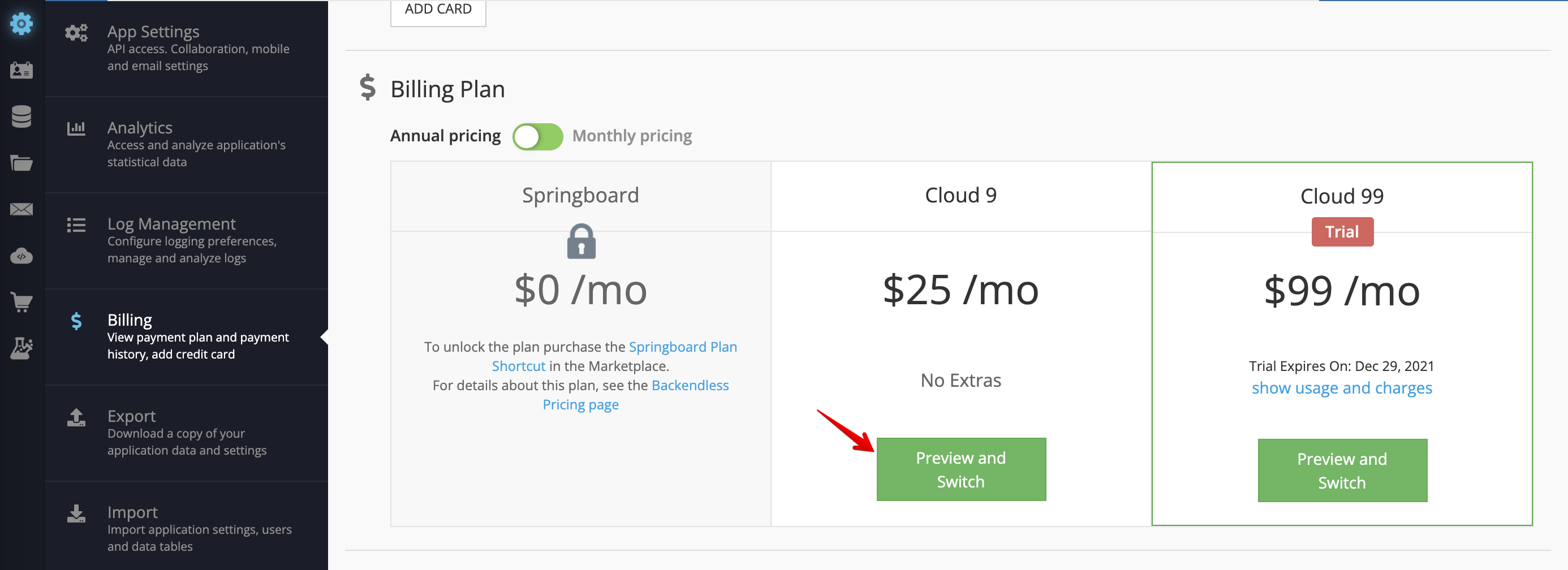Click Preview and Switch for Cloud 9
This screenshot has height=570, width=1568.
pos(961,469)
